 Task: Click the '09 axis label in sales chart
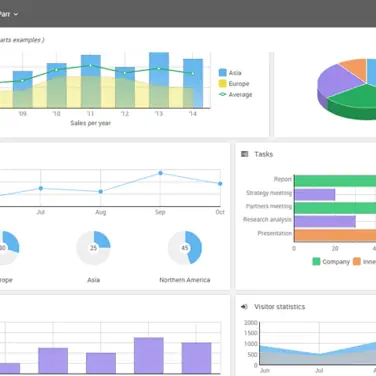click(22, 114)
